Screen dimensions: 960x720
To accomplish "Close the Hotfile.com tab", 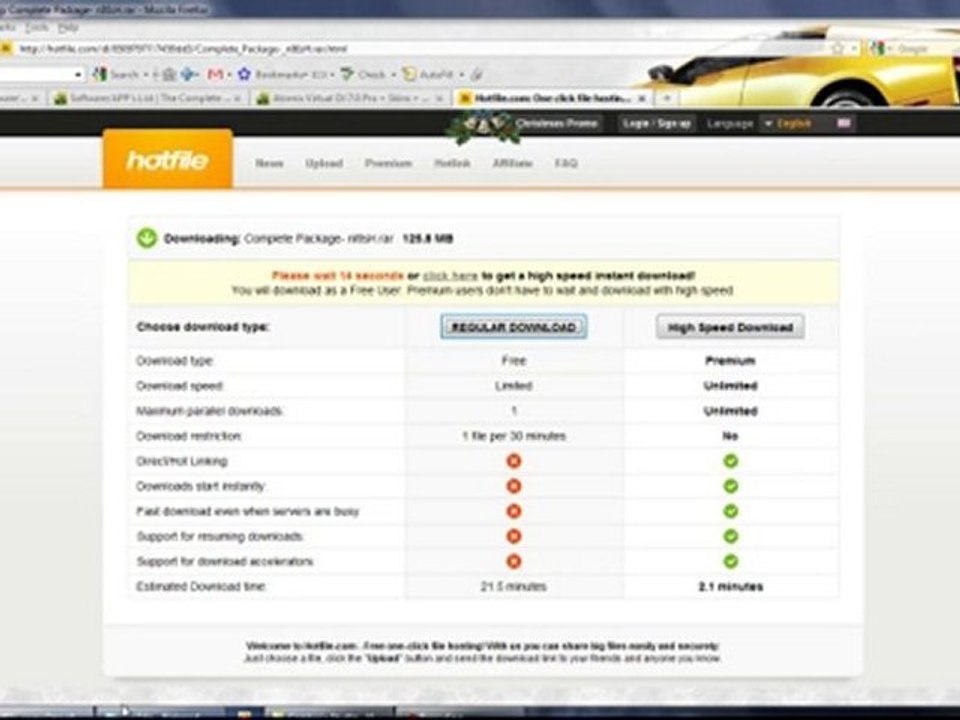I will point(642,98).
